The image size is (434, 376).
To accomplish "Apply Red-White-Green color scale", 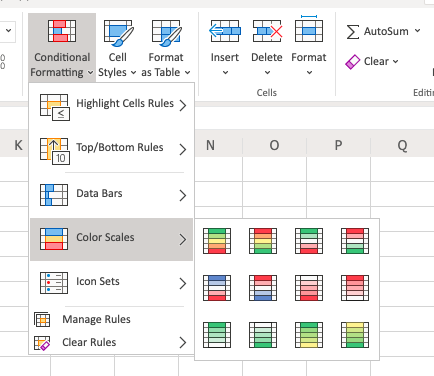I will click(x=355, y=241).
